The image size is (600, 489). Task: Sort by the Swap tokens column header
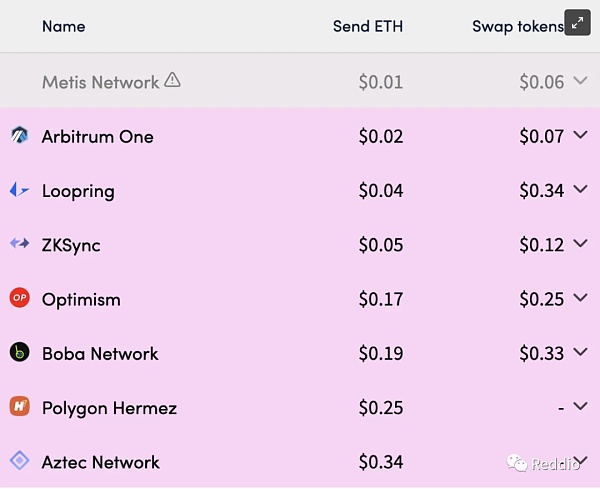[x=518, y=26]
